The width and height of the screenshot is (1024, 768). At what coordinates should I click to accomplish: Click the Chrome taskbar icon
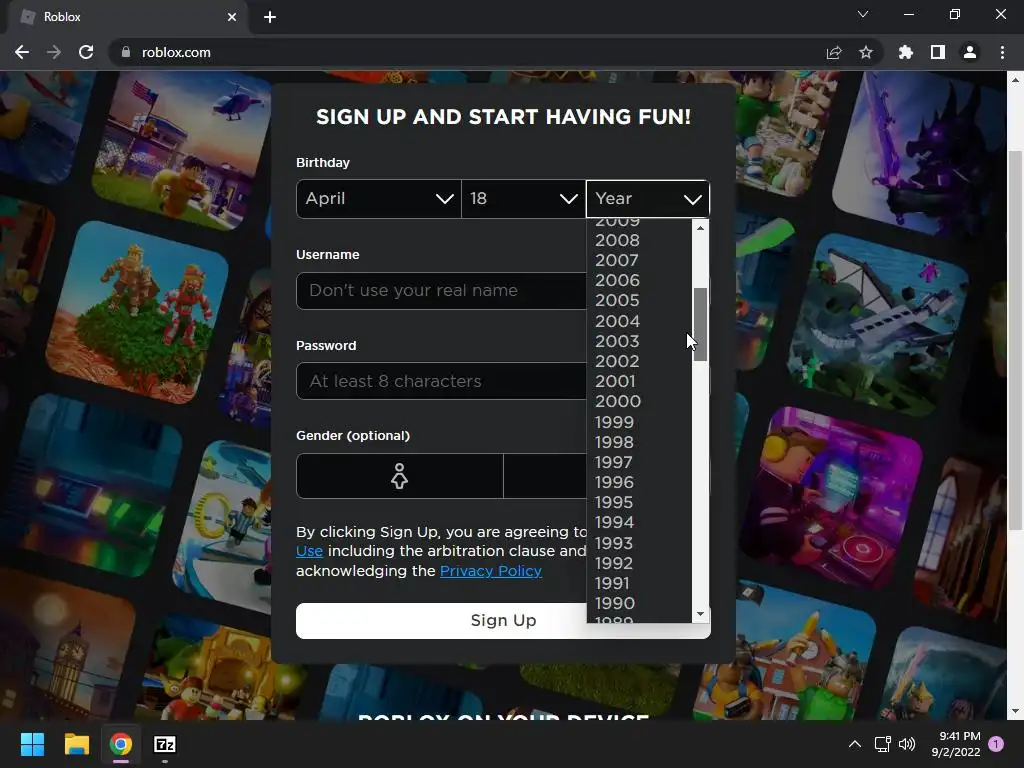tap(121, 744)
